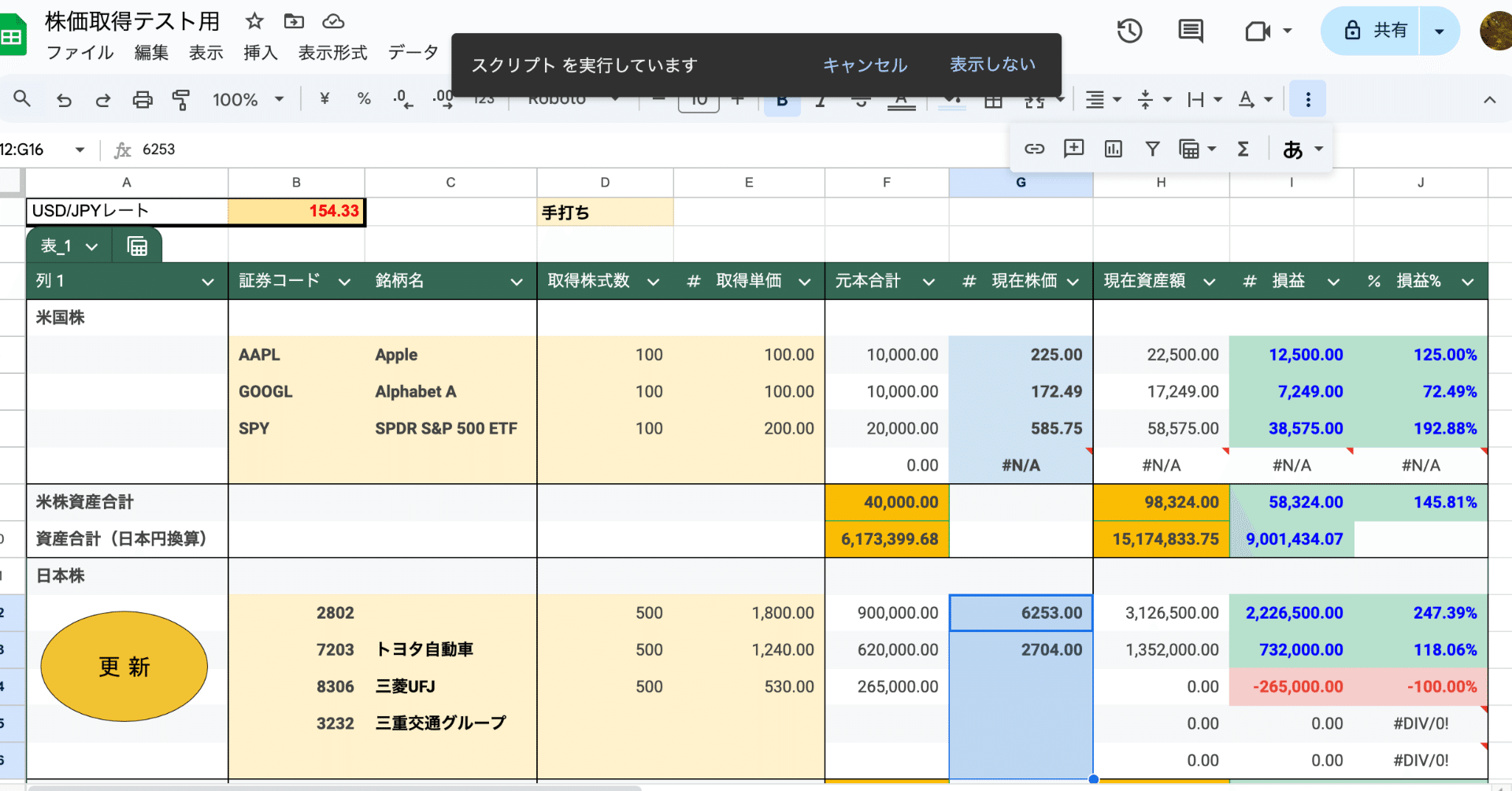Insert a link using the link icon

[x=1034, y=148]
